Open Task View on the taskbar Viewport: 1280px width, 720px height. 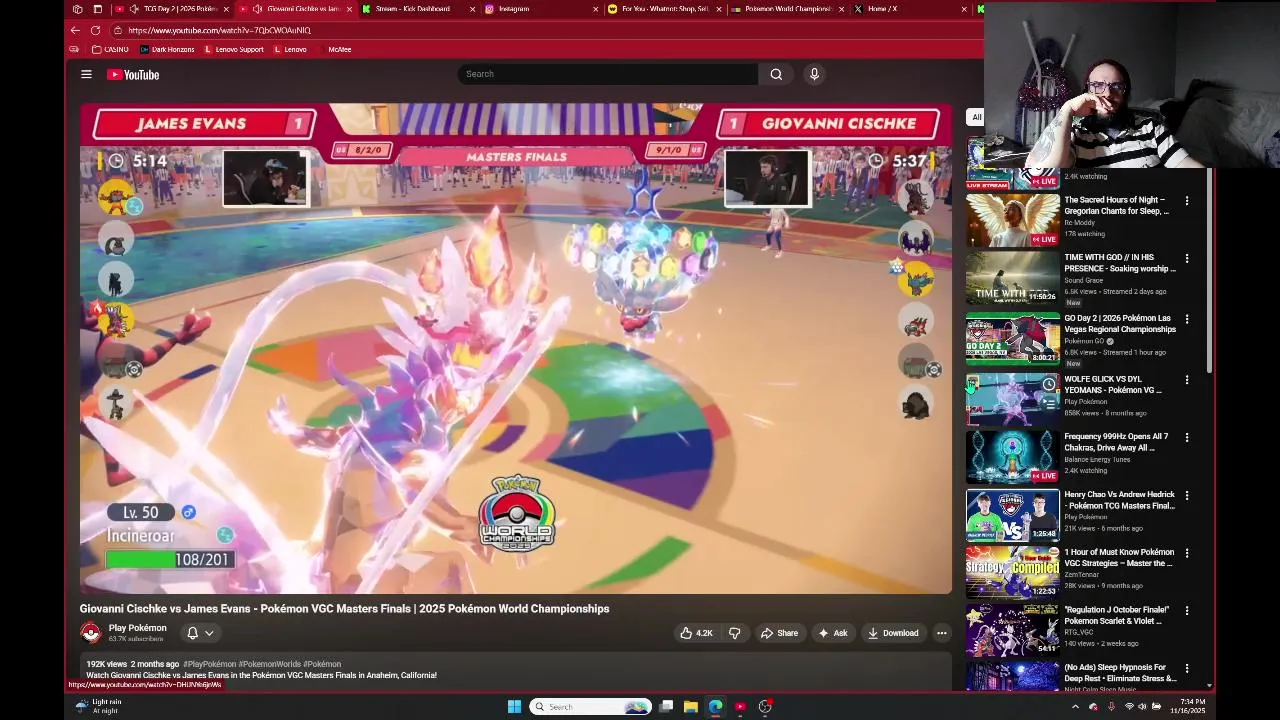coord(666,707)
